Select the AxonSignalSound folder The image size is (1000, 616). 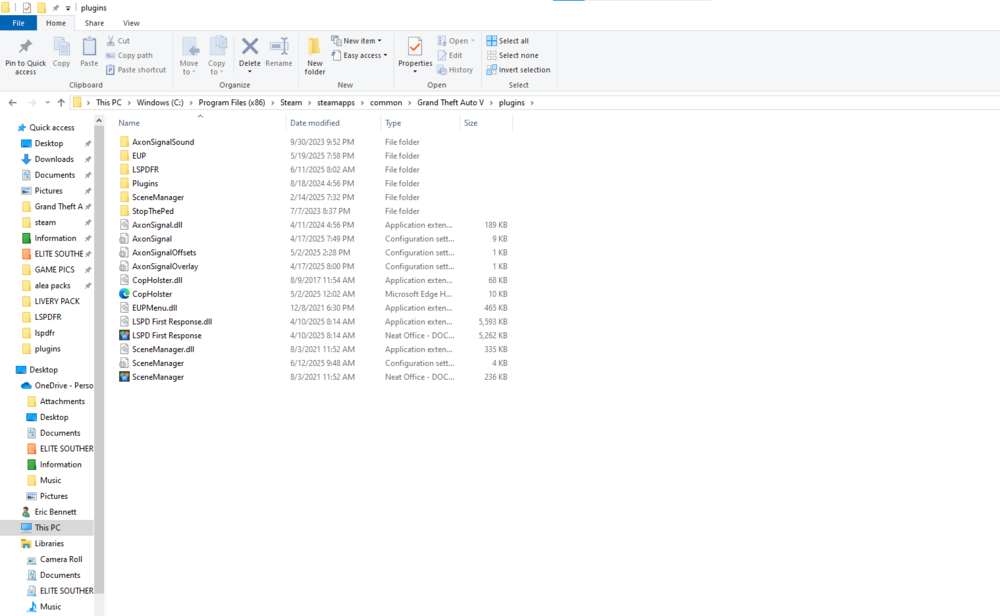[163, 142]
